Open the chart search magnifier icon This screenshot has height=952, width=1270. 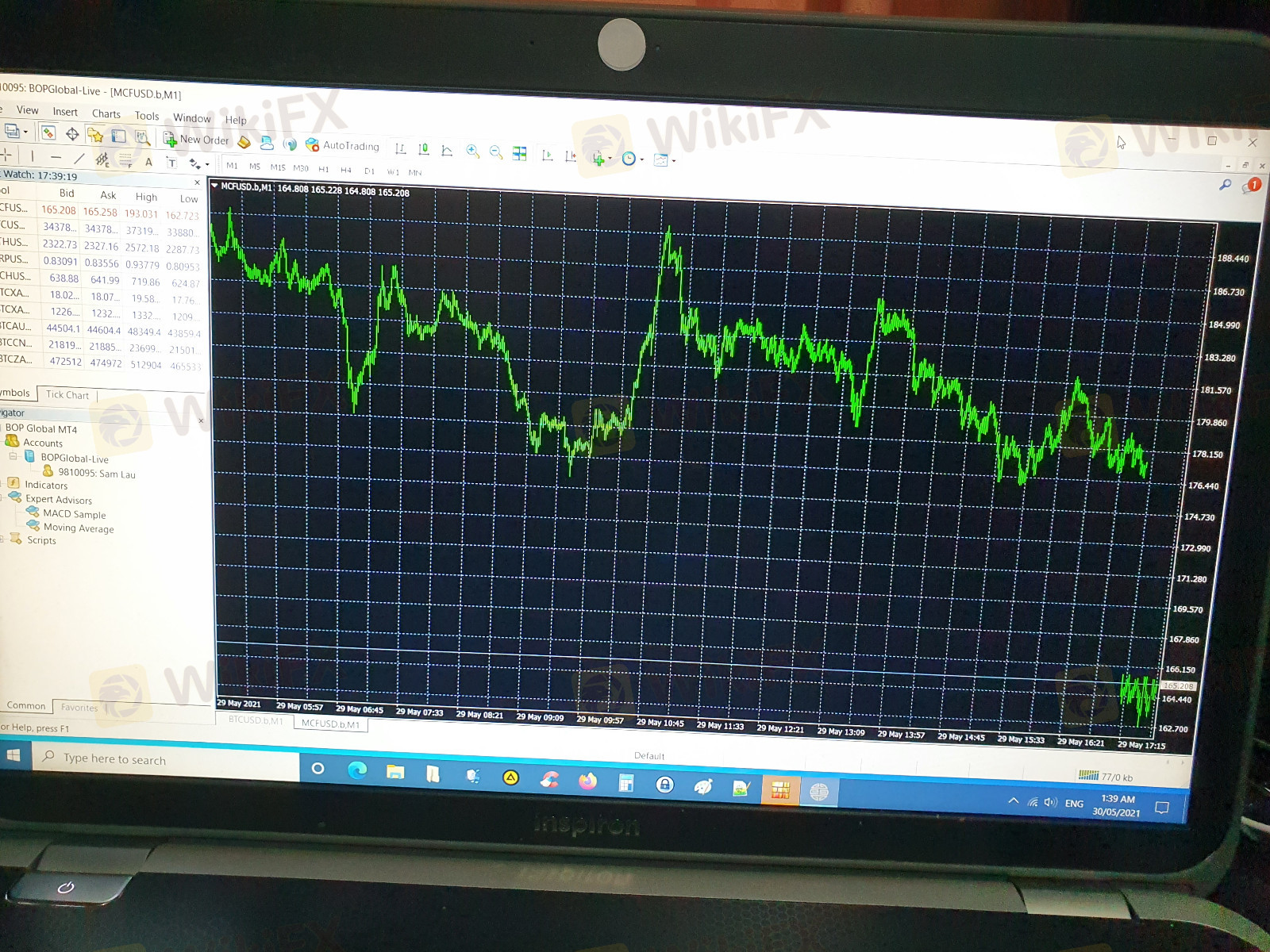(x=1226, y=186)
